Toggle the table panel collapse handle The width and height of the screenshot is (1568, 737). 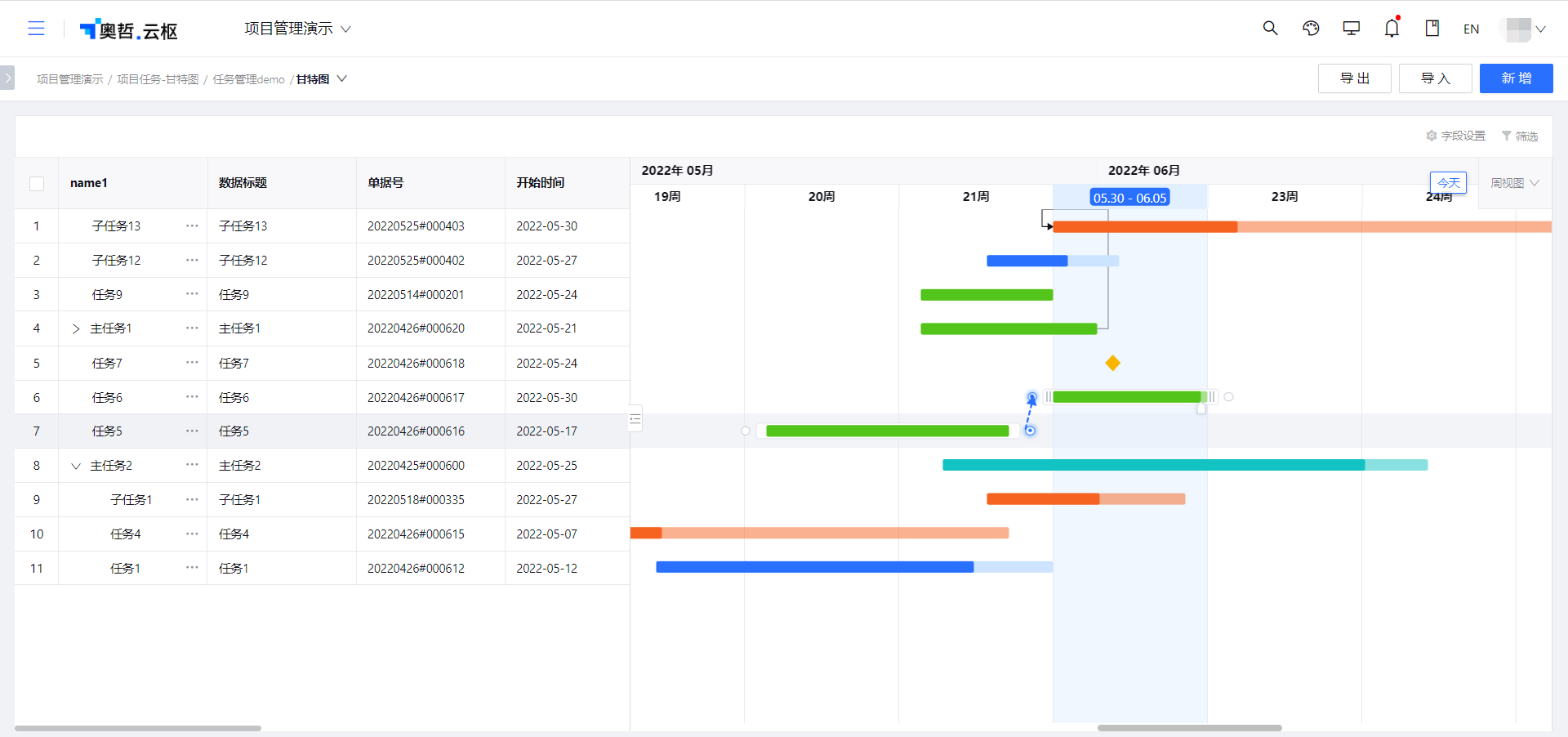tap(635, 418)
